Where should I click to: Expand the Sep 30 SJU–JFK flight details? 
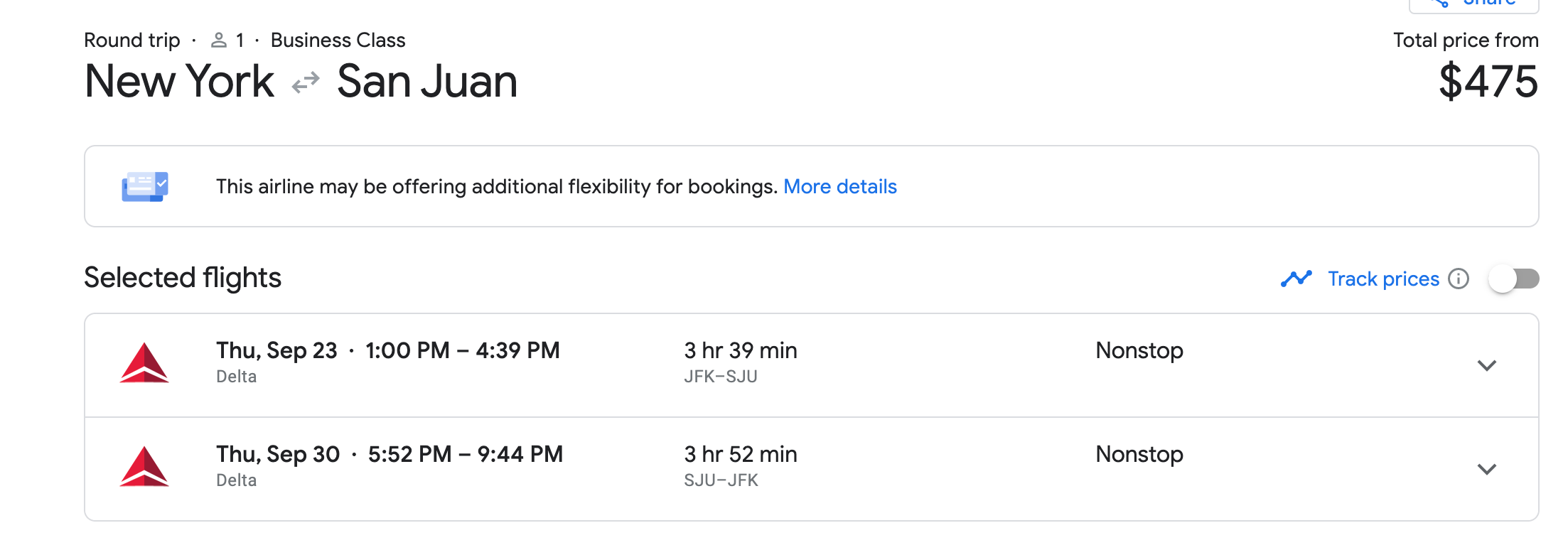pos(1487,469)
